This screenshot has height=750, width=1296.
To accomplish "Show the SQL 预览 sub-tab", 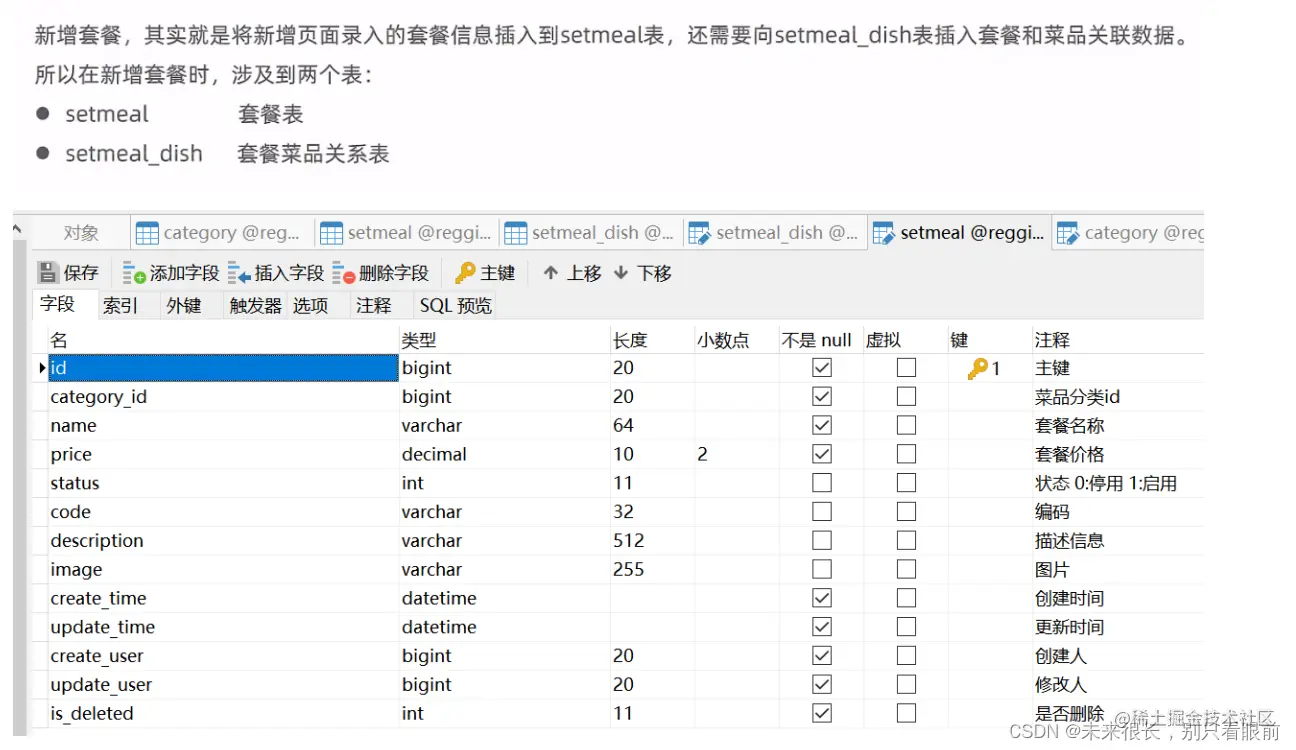I will (x=456, y=305).
